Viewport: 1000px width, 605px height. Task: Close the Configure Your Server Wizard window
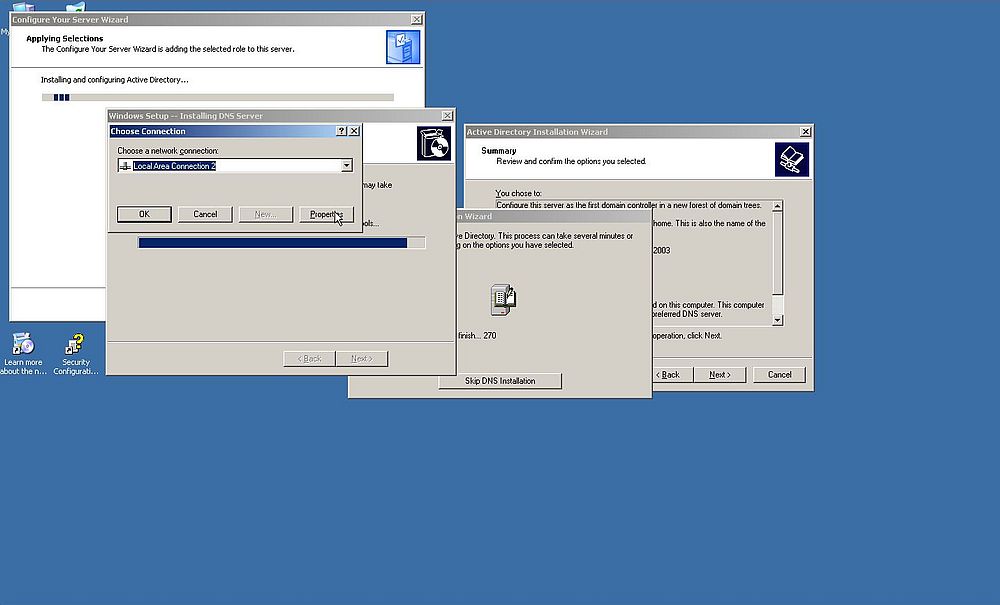tap(416, 20)
